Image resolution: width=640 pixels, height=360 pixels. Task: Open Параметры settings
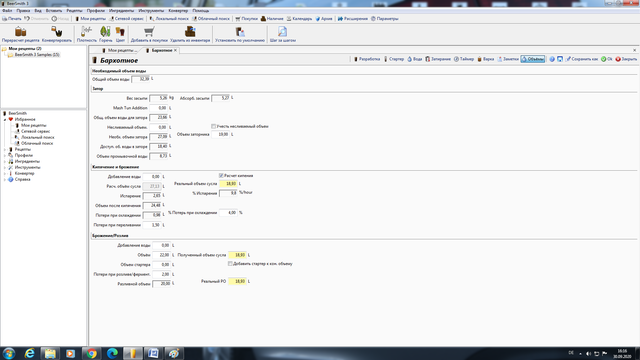pos(384,19)
